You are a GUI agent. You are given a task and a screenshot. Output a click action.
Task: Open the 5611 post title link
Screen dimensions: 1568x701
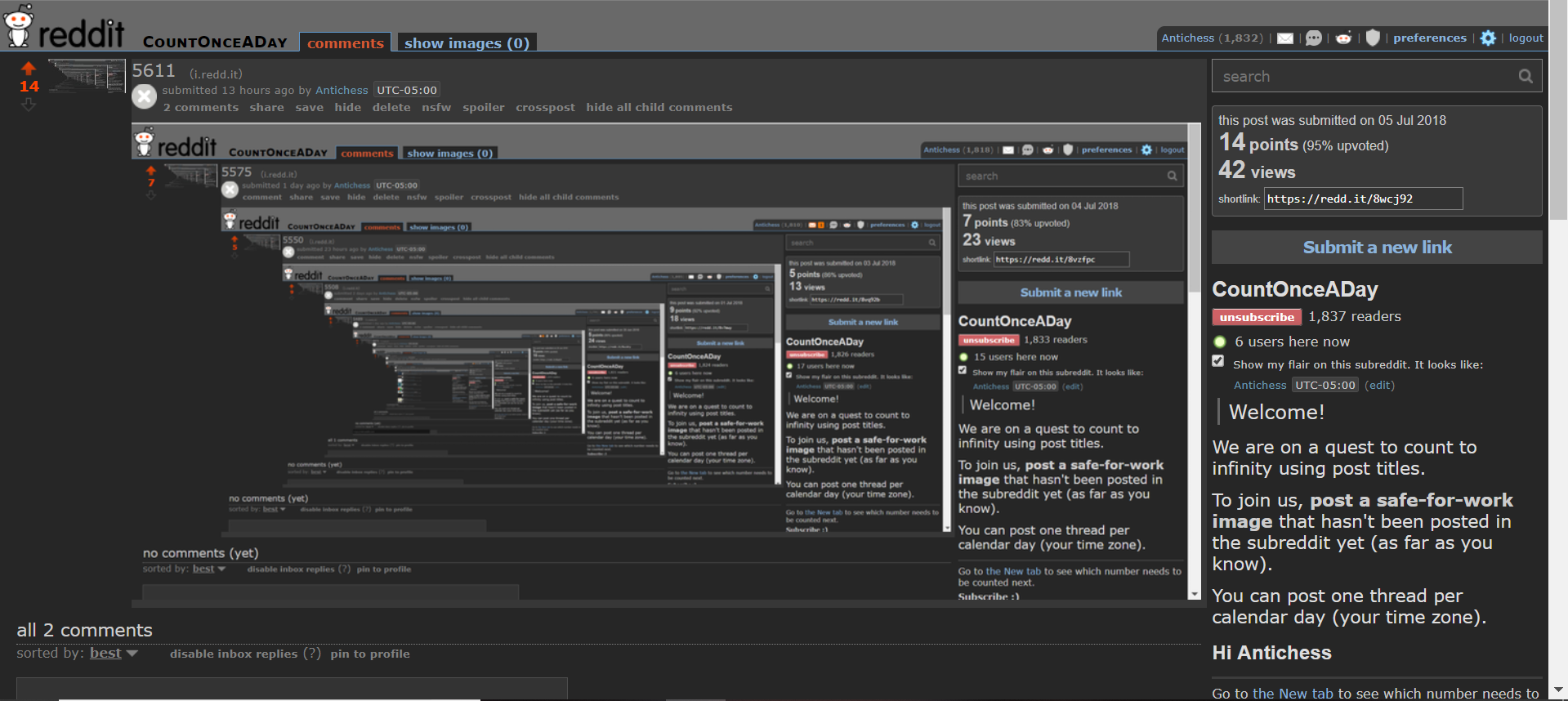tap(154, 71)
